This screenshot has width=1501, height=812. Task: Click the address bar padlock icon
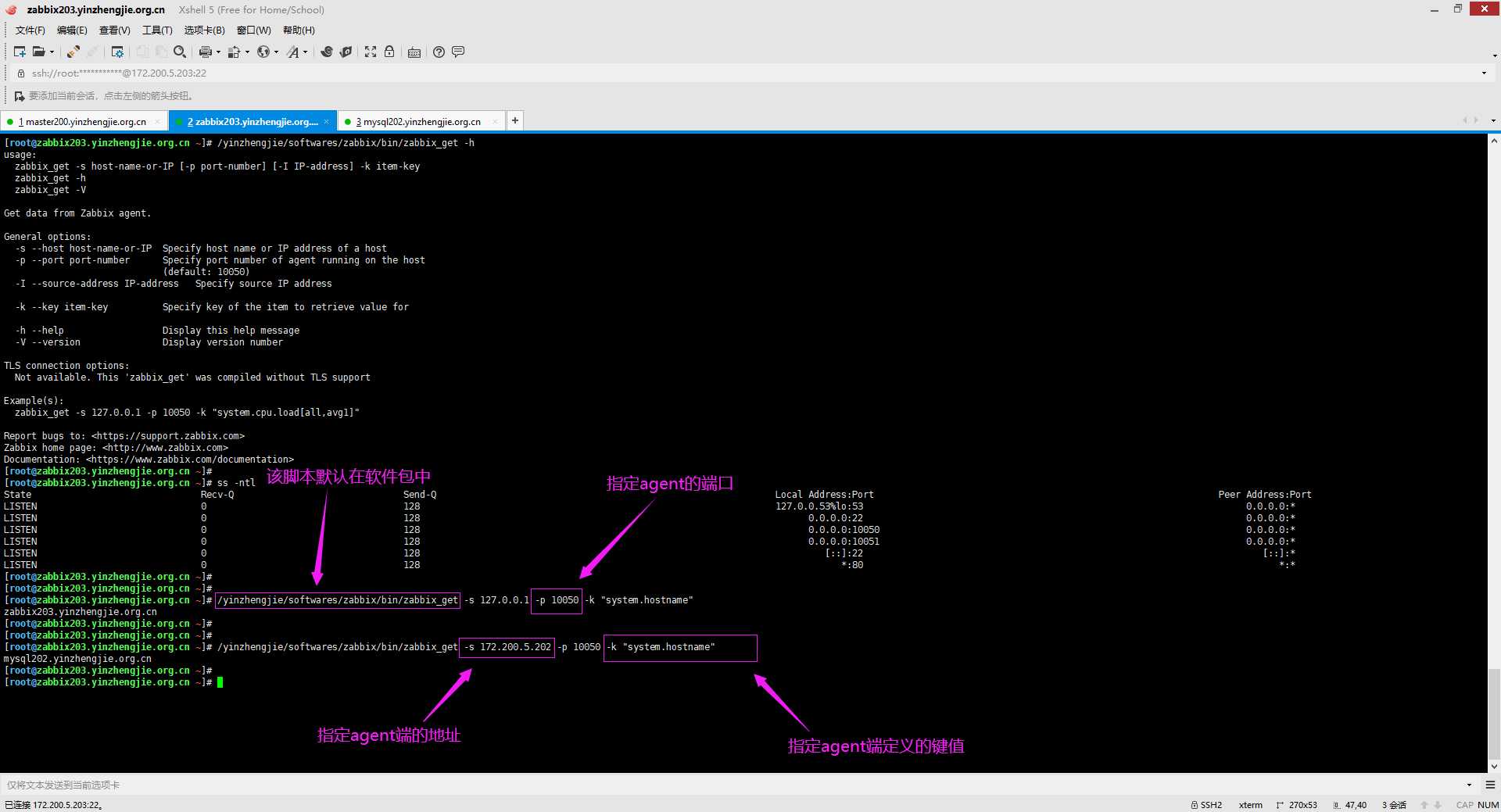pos(21,73)
